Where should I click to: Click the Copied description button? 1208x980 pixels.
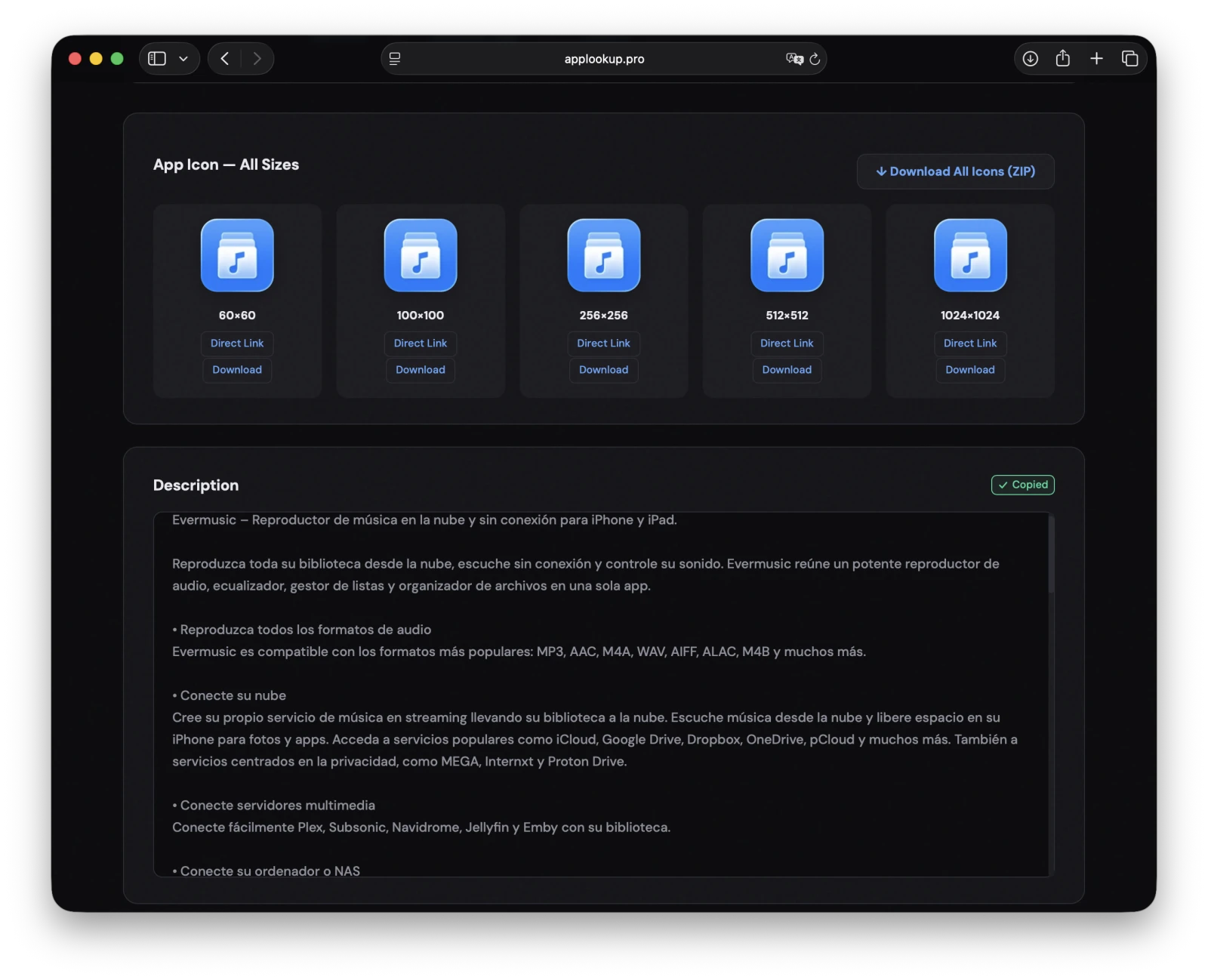pyautogui.click(x=1023, y=485)
